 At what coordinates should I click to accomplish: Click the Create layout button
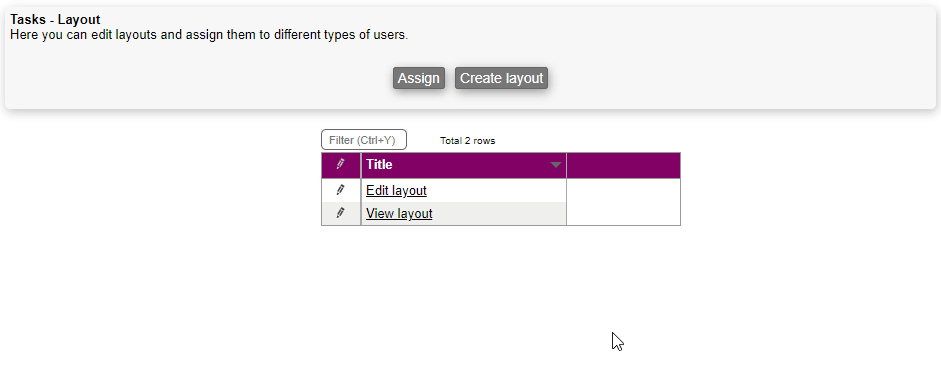pos(501,78)
